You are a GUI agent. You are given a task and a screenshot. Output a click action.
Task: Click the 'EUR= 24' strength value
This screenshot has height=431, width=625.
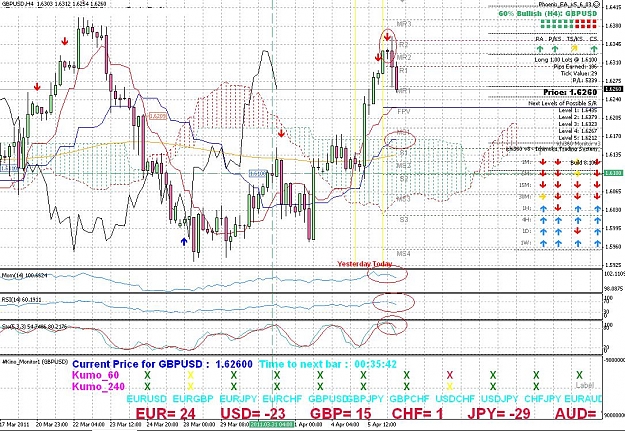click(166, 413)
